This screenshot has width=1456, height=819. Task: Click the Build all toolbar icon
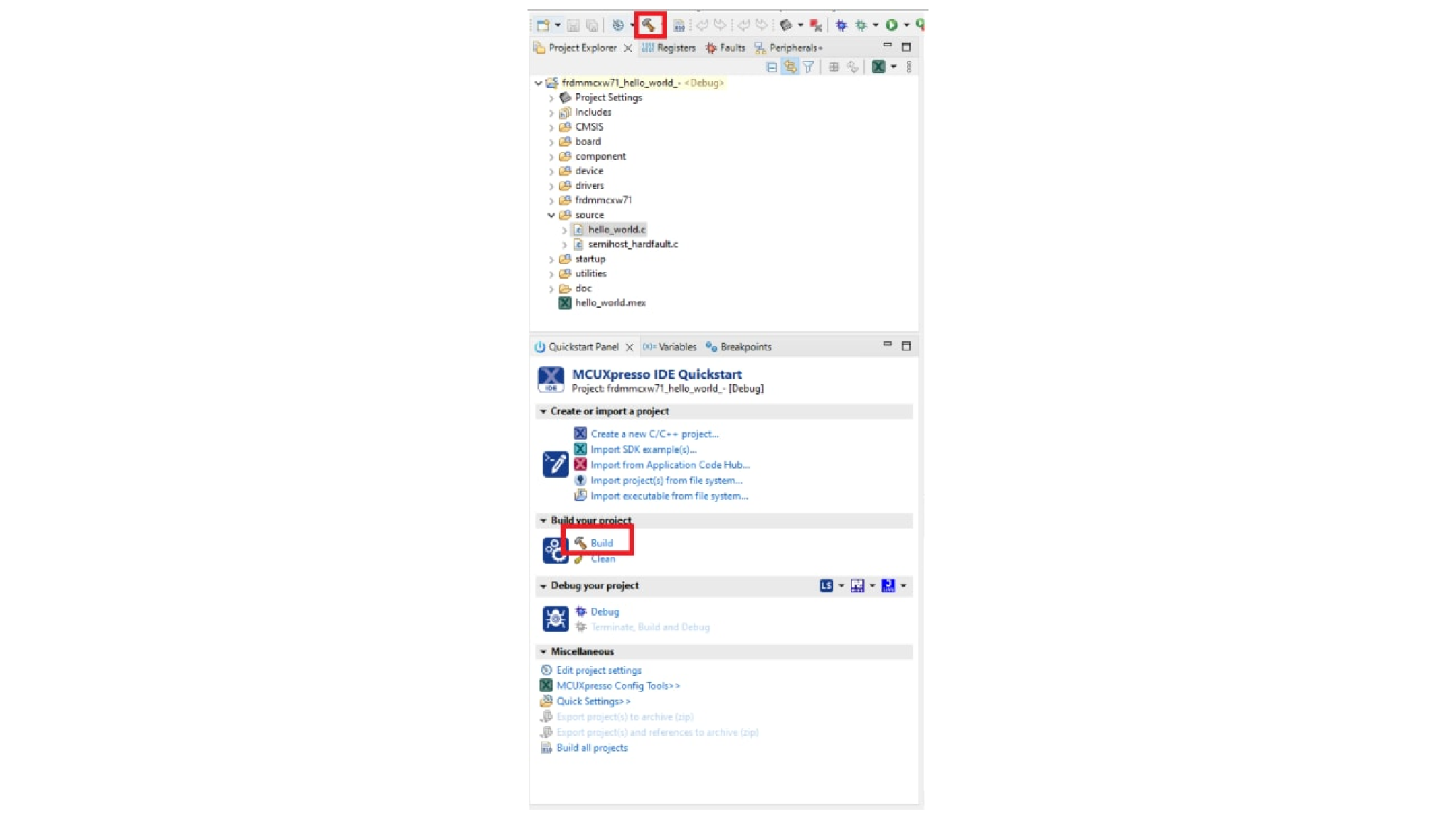pyautogui.click(x=679, y=26)
